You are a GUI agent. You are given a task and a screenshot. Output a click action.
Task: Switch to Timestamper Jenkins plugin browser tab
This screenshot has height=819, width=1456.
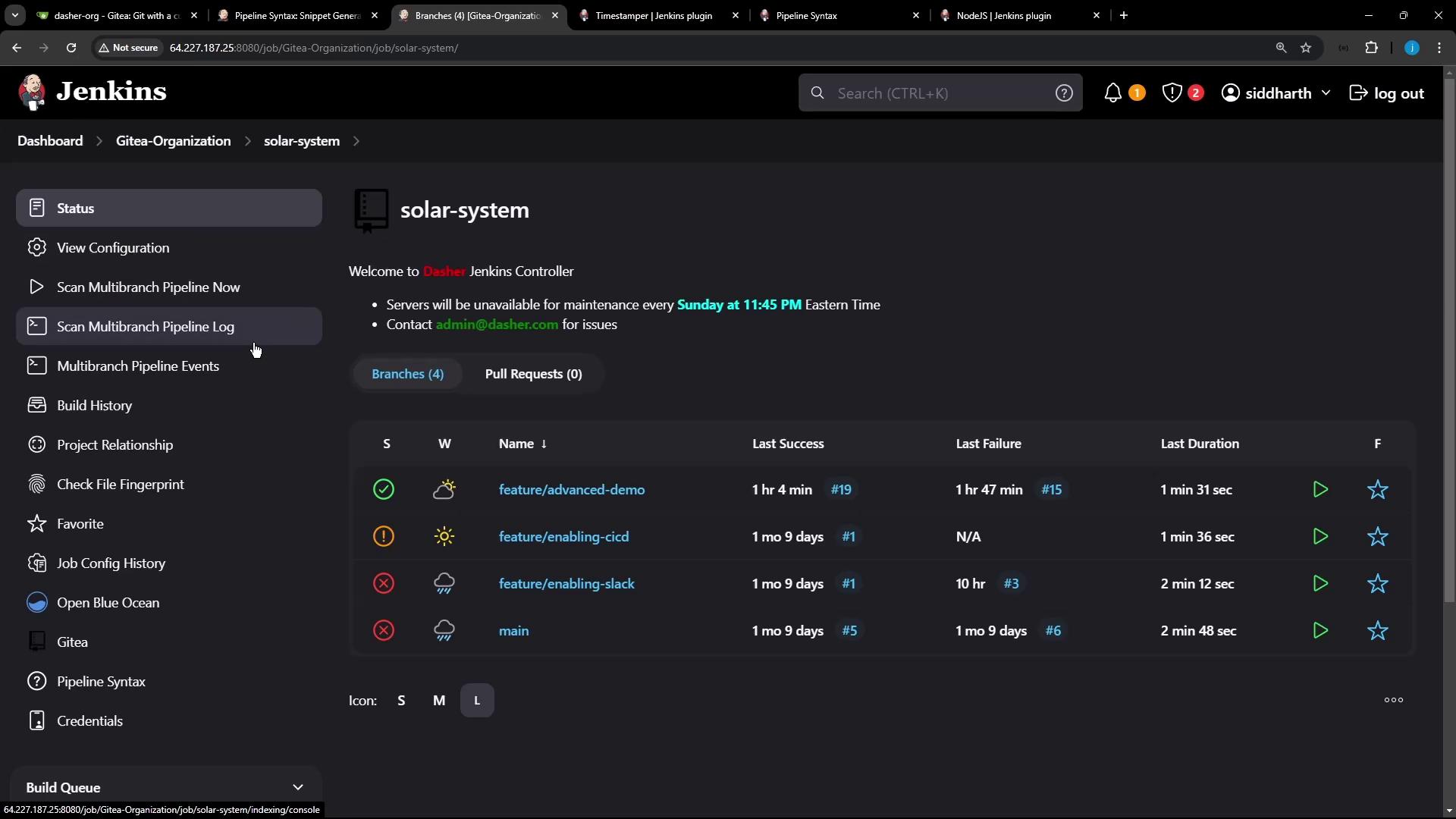[654, 15]
